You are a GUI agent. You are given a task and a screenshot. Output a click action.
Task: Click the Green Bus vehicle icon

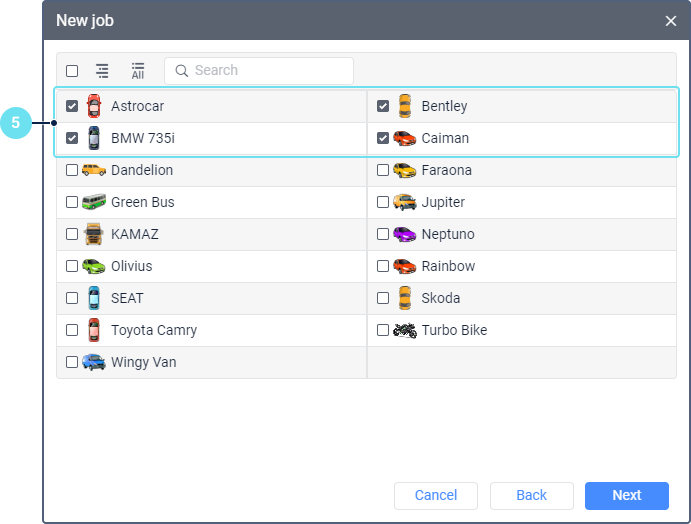point(94,202)
